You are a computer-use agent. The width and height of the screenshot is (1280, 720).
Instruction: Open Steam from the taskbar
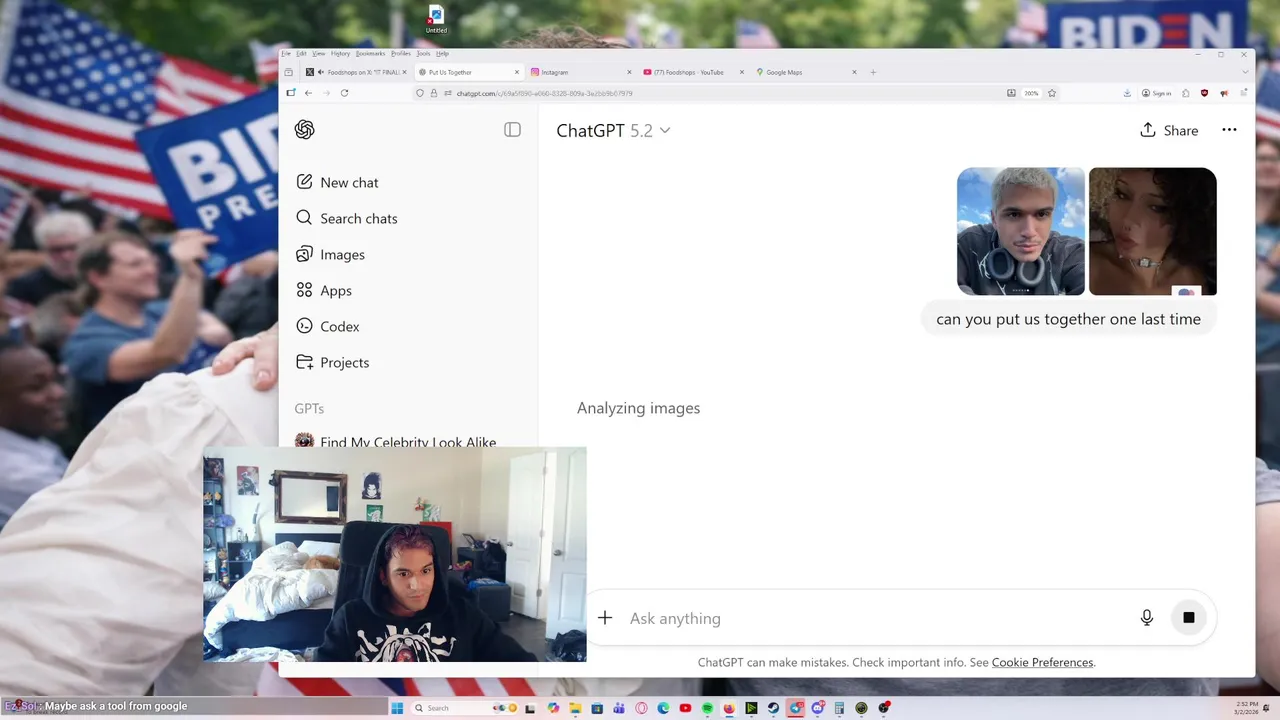click(773, 708)
